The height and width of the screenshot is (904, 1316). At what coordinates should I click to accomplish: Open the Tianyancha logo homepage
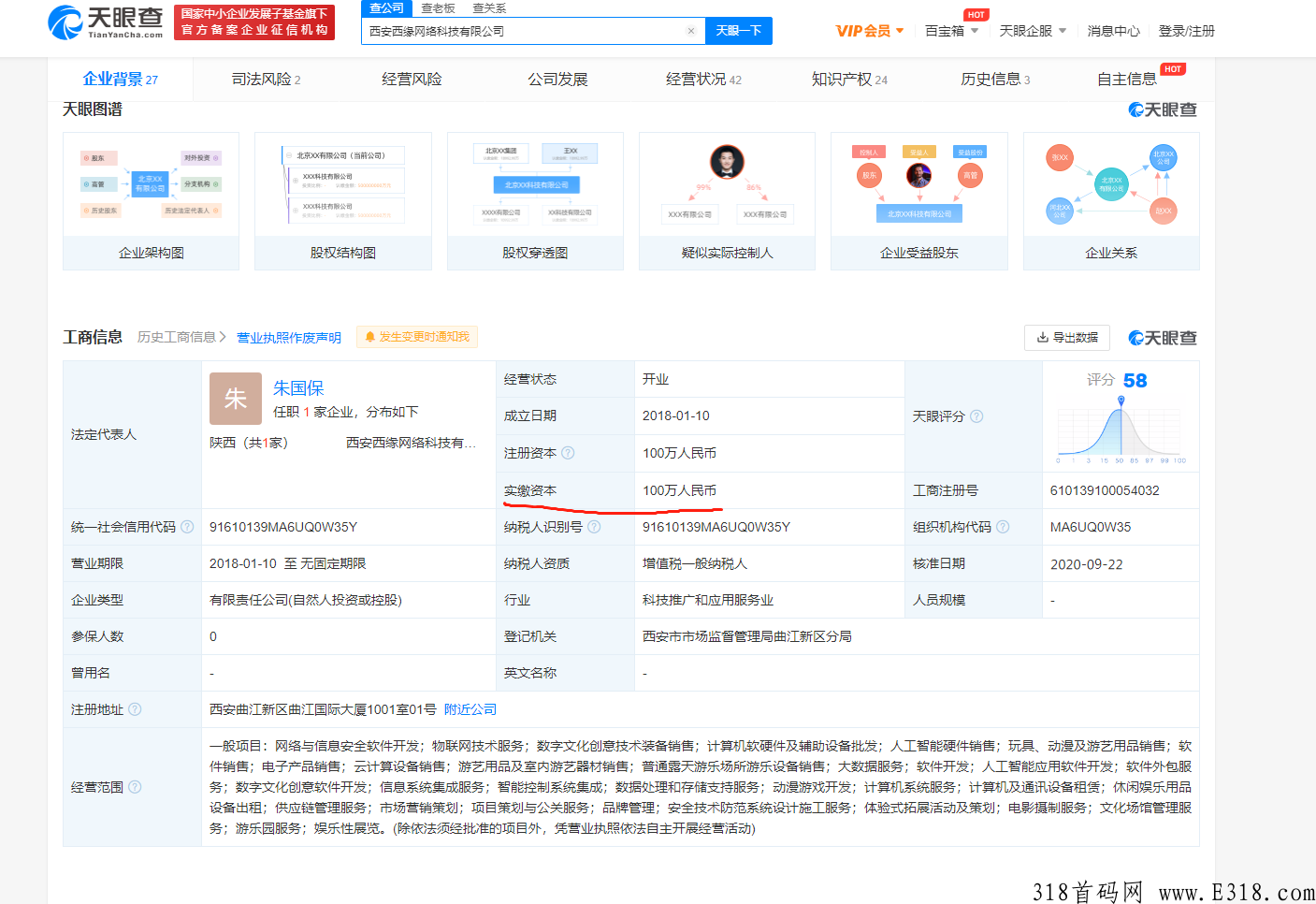[106, 22]
